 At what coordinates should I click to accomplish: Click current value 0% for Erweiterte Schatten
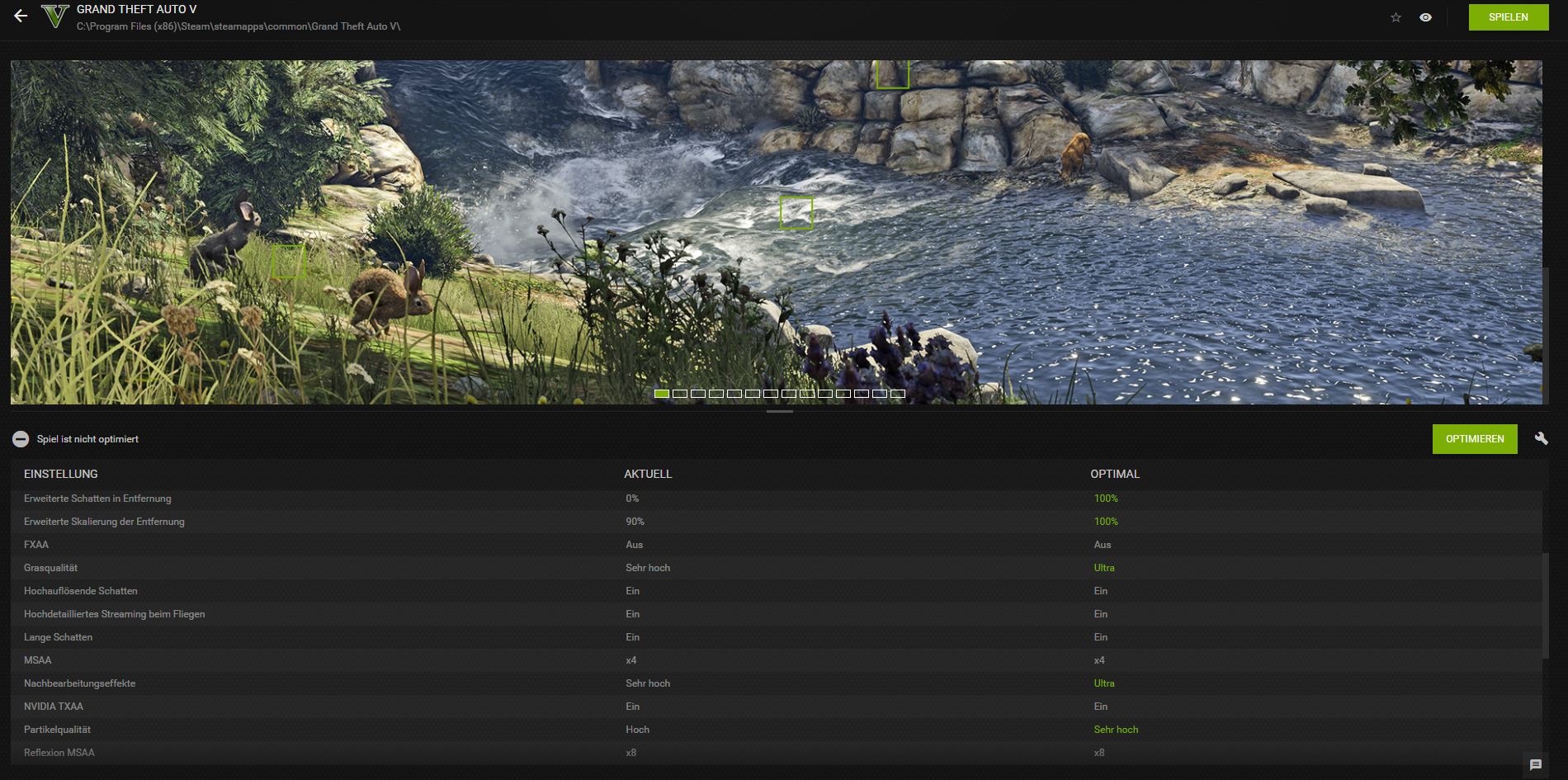coord(632,499)
